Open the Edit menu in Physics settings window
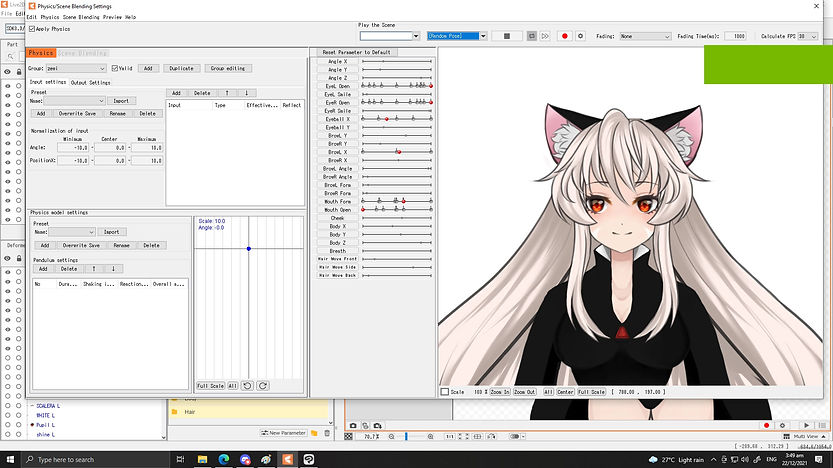The image size is (833, 468). coord(32,17)
